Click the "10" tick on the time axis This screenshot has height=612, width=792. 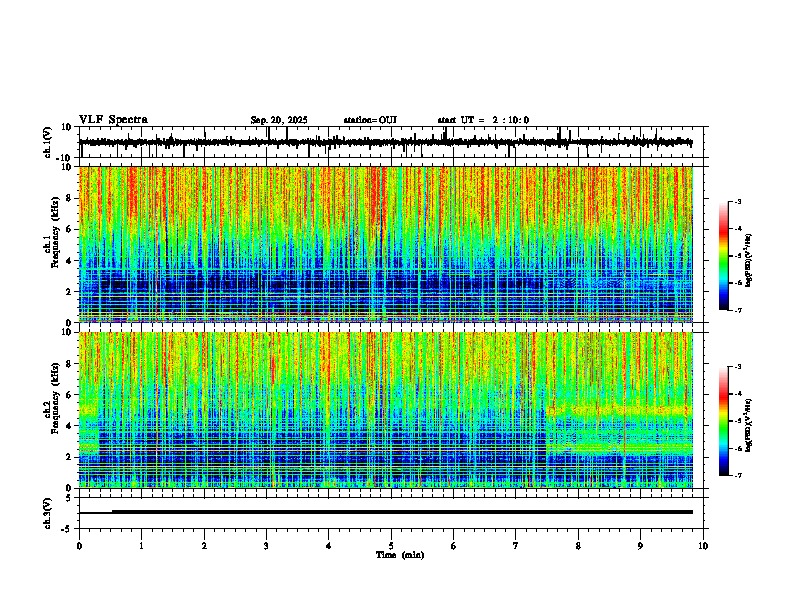point(703,546)
